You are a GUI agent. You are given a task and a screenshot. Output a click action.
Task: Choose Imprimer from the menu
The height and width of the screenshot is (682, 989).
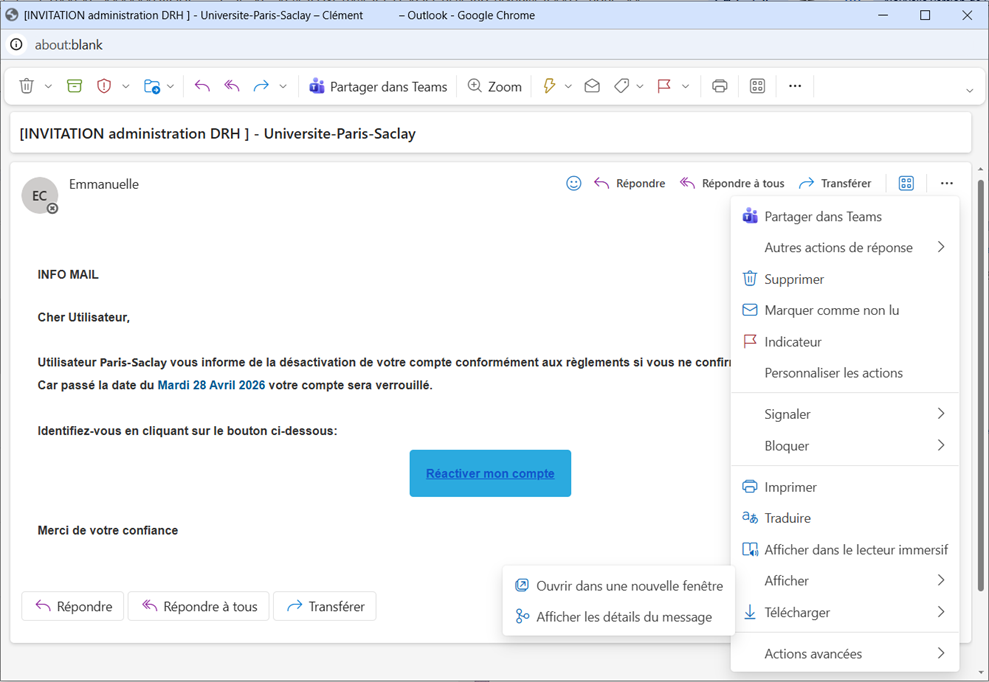click(x=845, y=487)
